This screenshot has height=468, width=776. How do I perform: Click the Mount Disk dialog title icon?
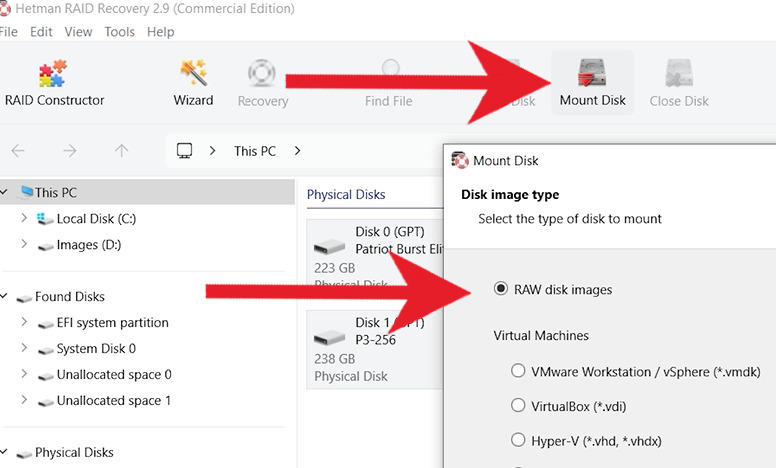459,160
